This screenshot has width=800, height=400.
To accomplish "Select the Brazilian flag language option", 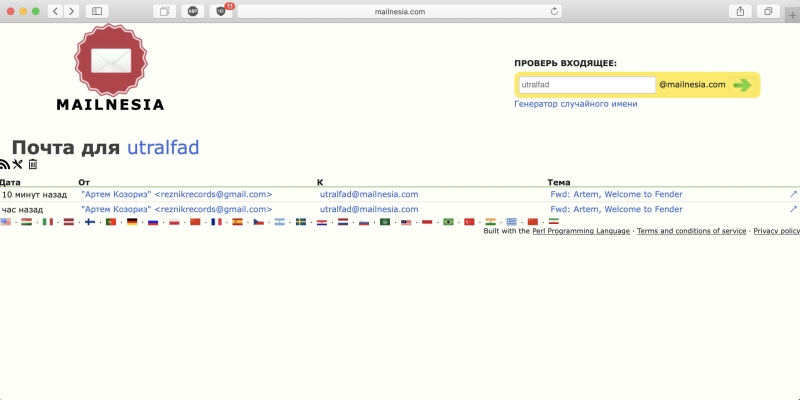I will tap(448, 222).
